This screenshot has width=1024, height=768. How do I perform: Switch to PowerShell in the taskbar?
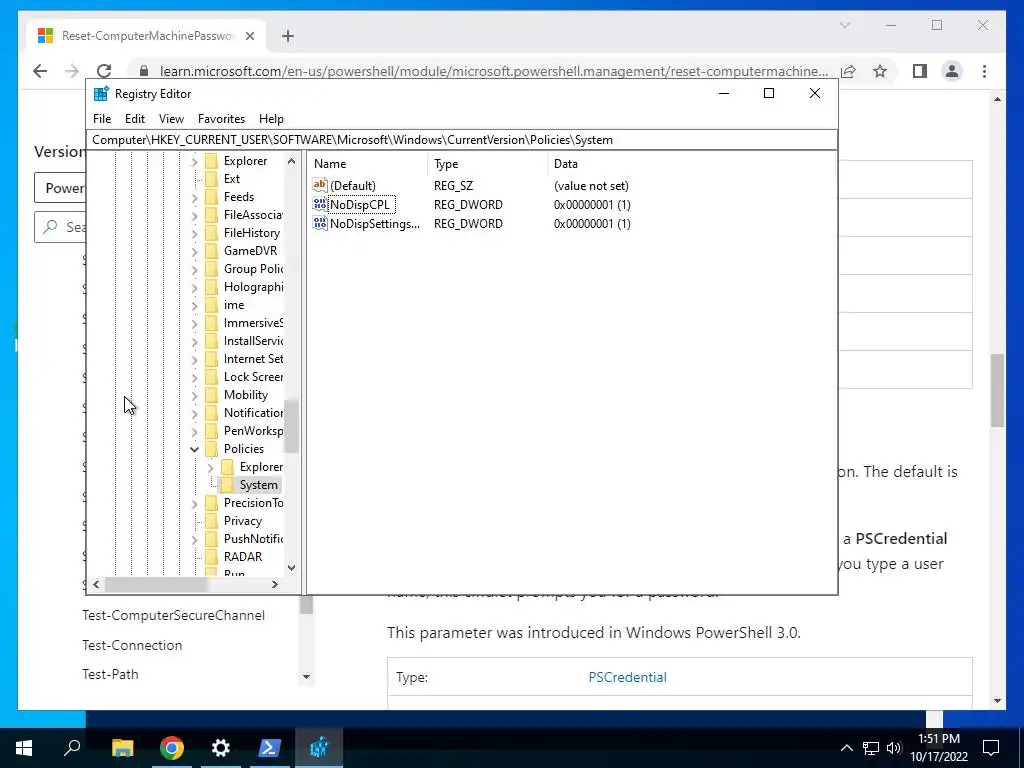click(270, 748)
